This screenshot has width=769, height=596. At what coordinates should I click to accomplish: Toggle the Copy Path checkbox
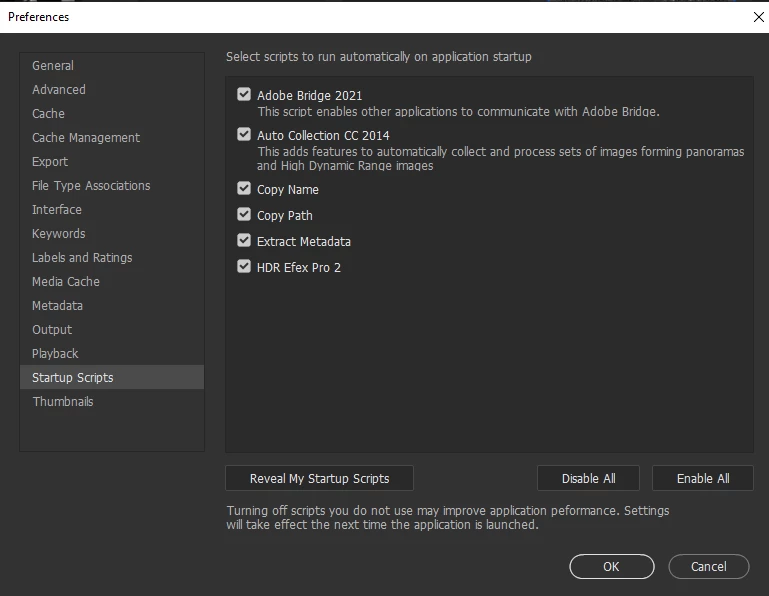click(x=244, y=214)
